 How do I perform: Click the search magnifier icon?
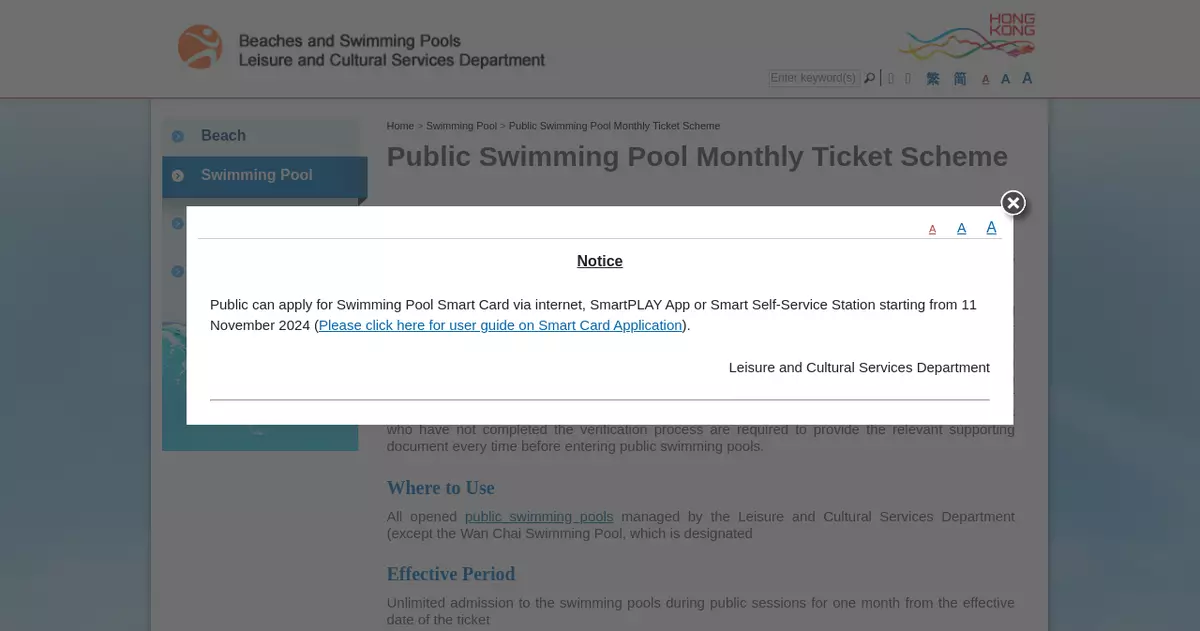(870, 78)
